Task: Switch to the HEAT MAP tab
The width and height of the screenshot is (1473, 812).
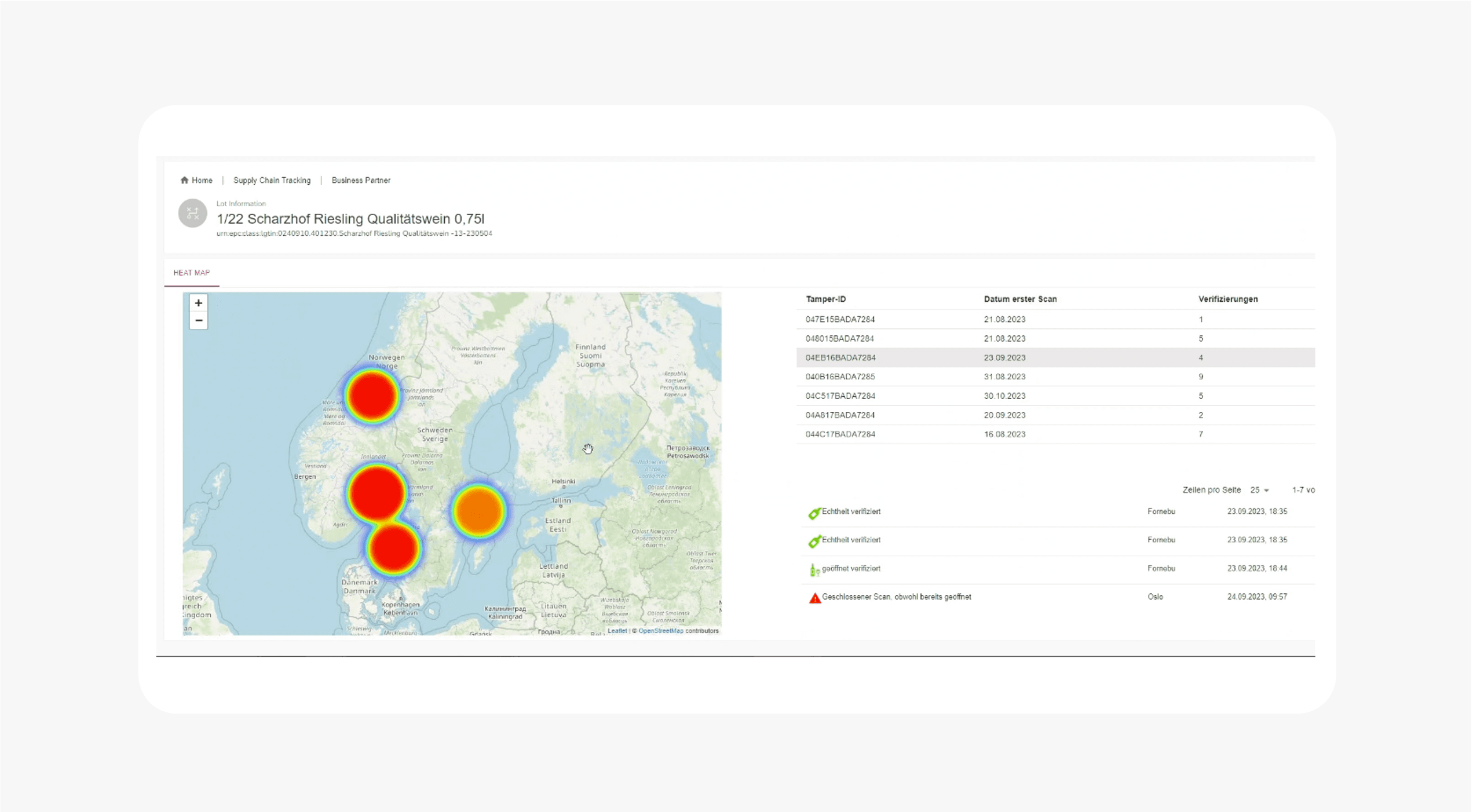Action: click(192, 273)
